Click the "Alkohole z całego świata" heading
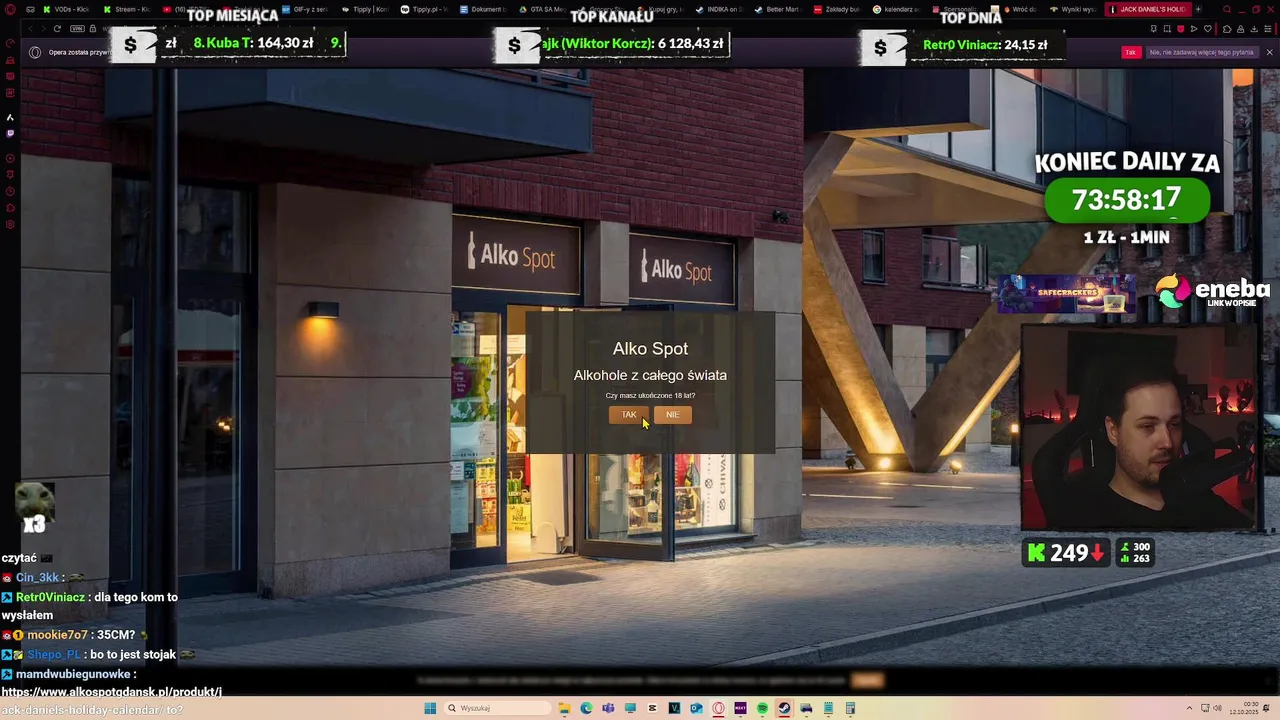1280x720 pixels. 650,375
